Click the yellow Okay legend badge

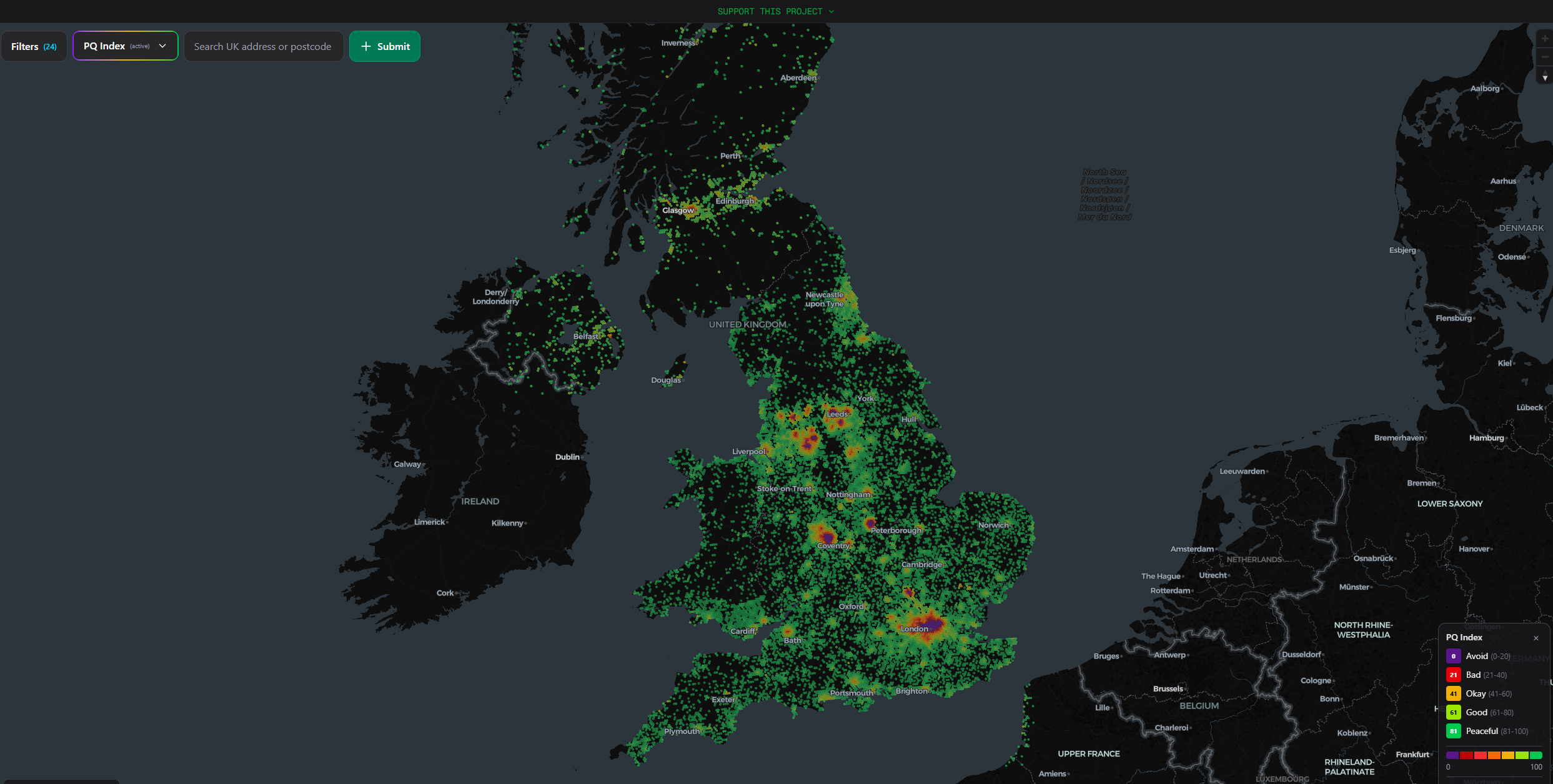click(1453, 693)
